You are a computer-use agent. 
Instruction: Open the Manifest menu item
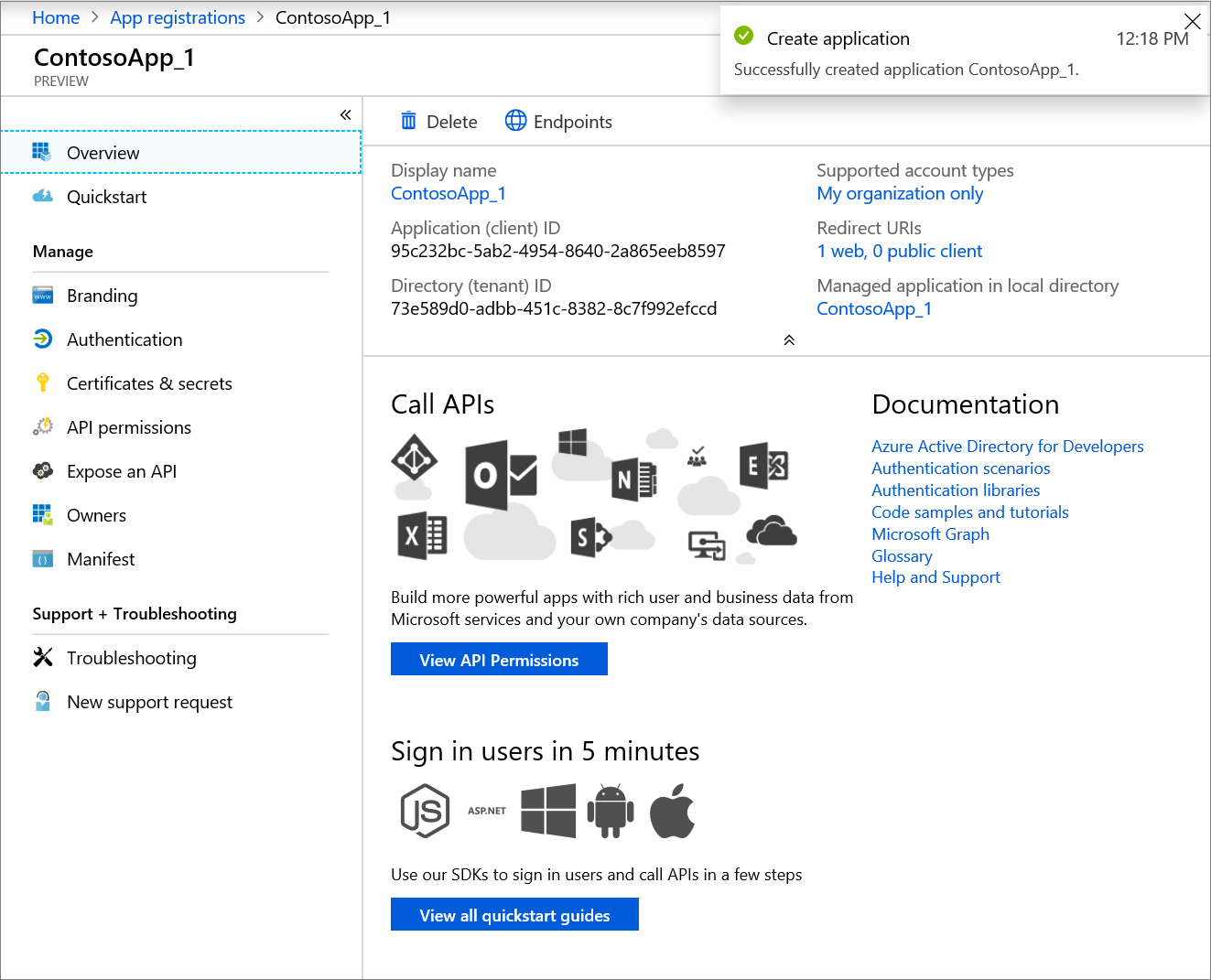(181, 559)
